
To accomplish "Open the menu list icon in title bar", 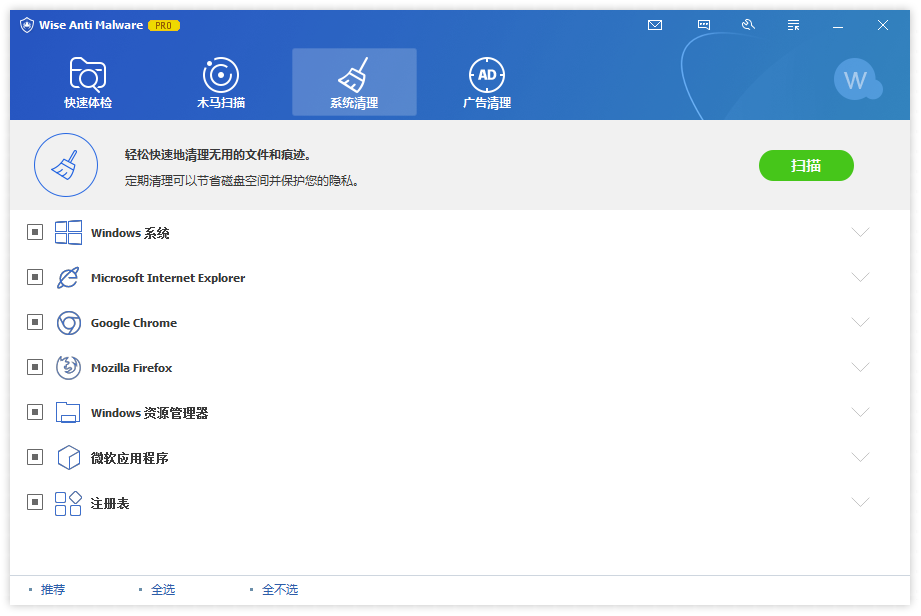I will click(x=793, y=25).
